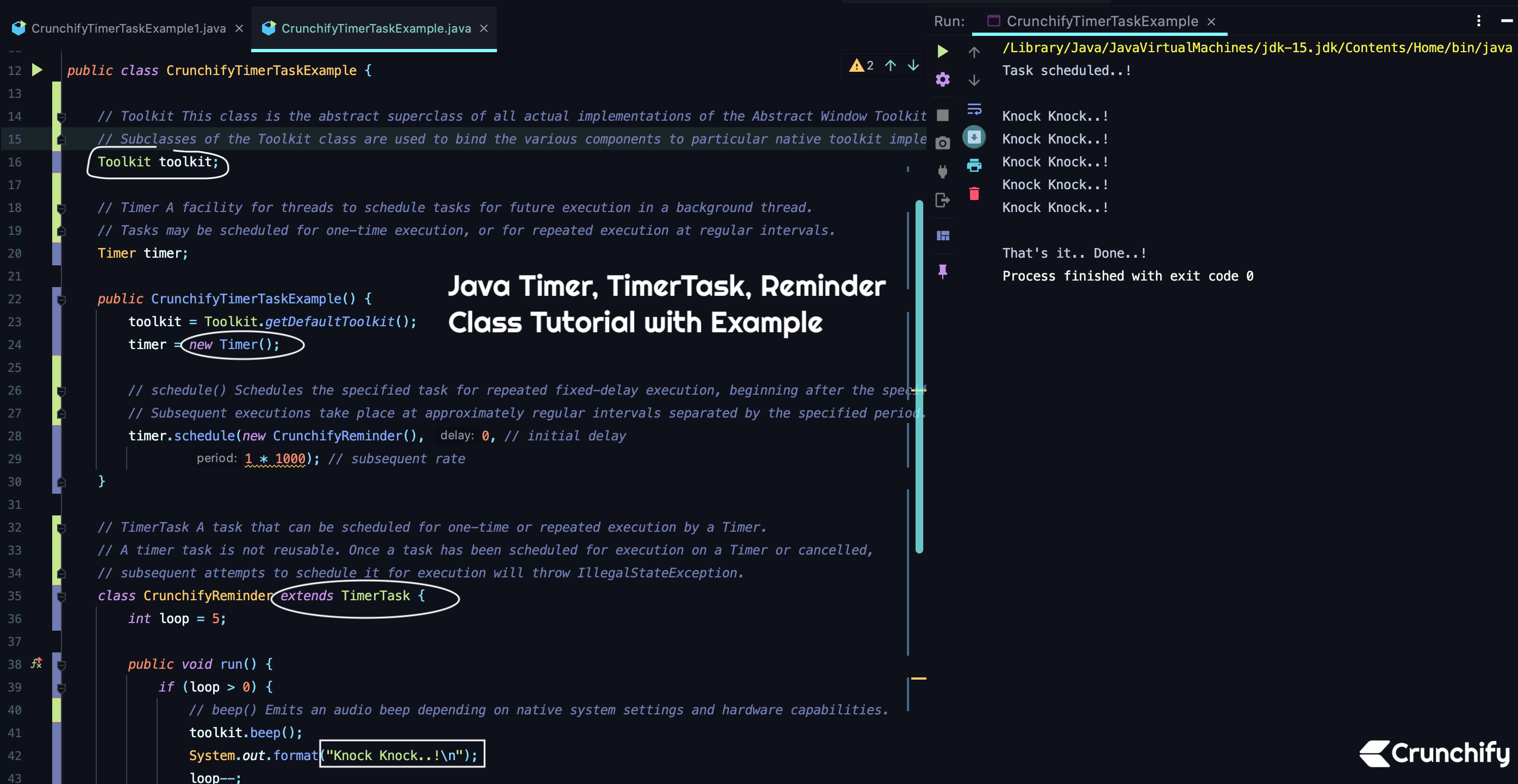The height and width of the screenshot is (784, 1518).
Task: Click the green Rerun button in Run panel
Action: pos(942,51)
